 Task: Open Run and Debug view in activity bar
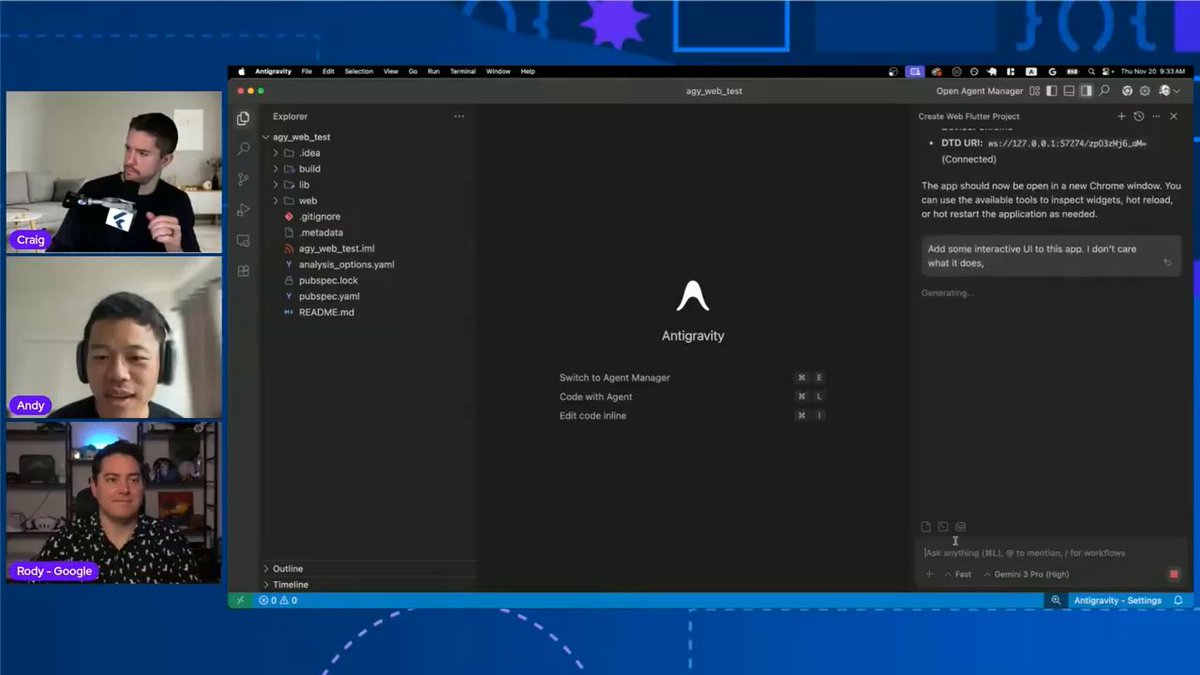click(243, 210)
